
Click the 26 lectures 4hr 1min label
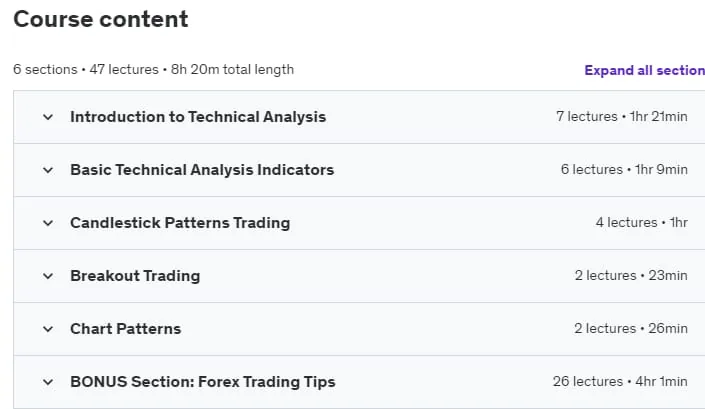[x=620, y=382]
